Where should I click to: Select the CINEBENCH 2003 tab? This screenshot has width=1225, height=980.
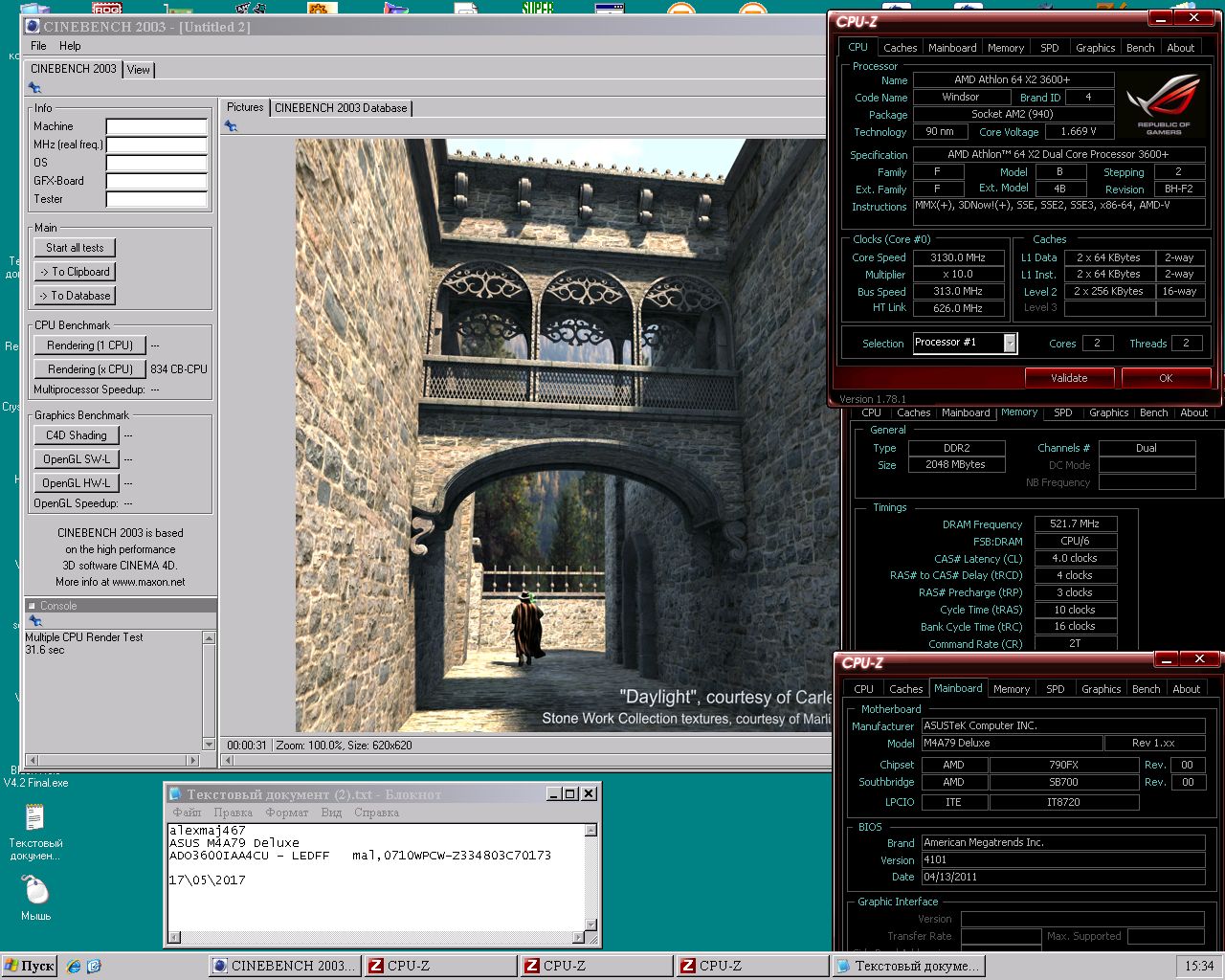coord(74,69)
